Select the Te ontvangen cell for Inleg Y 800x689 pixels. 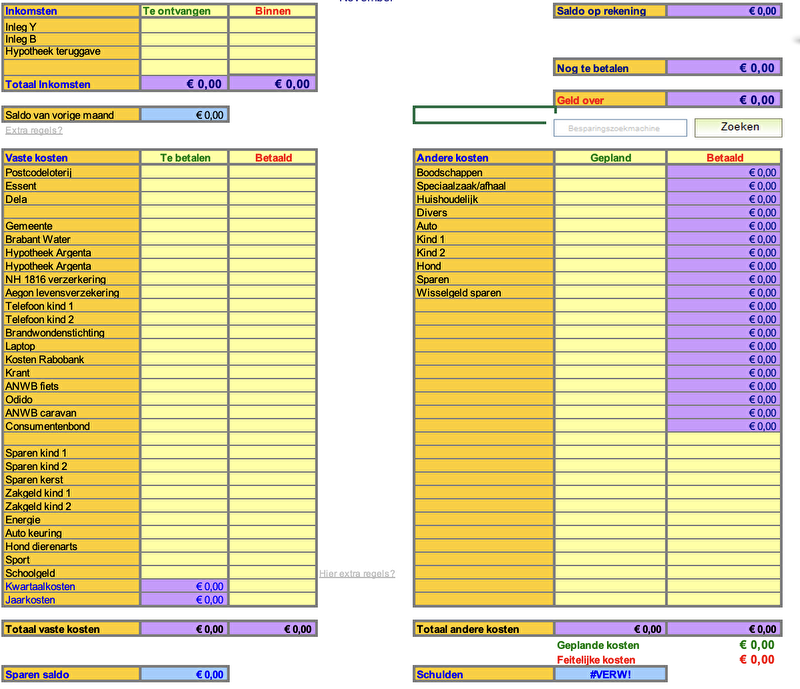[x=184, y=26]
